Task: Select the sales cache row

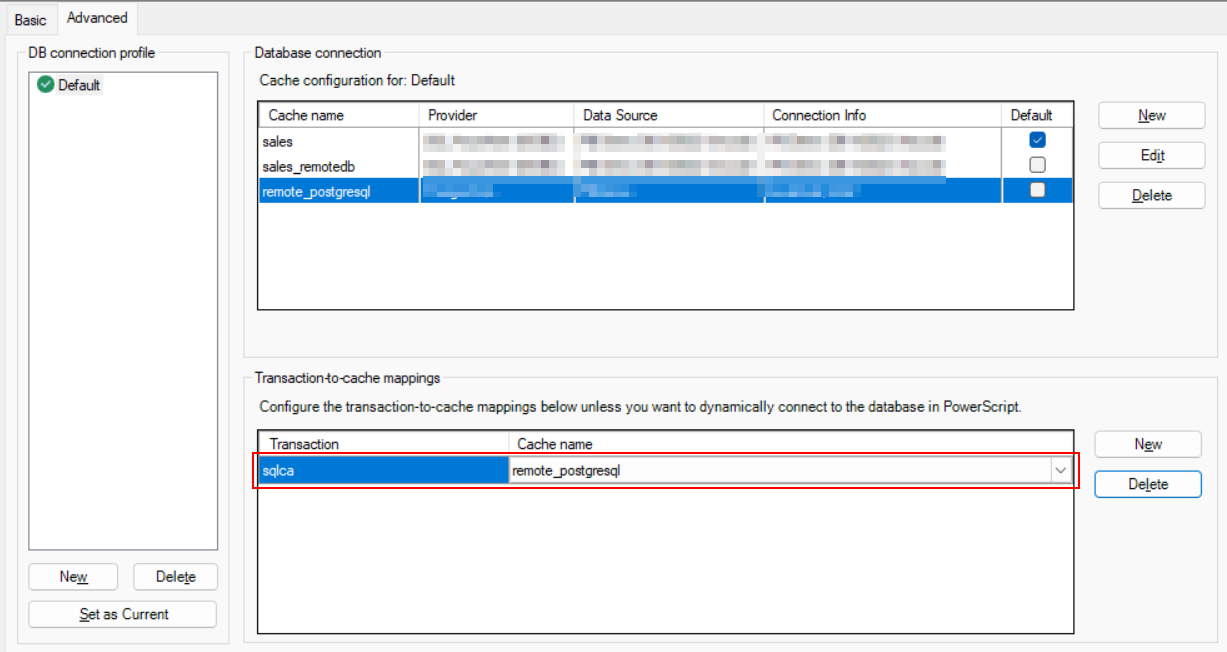Action: (x=278, y=141)
